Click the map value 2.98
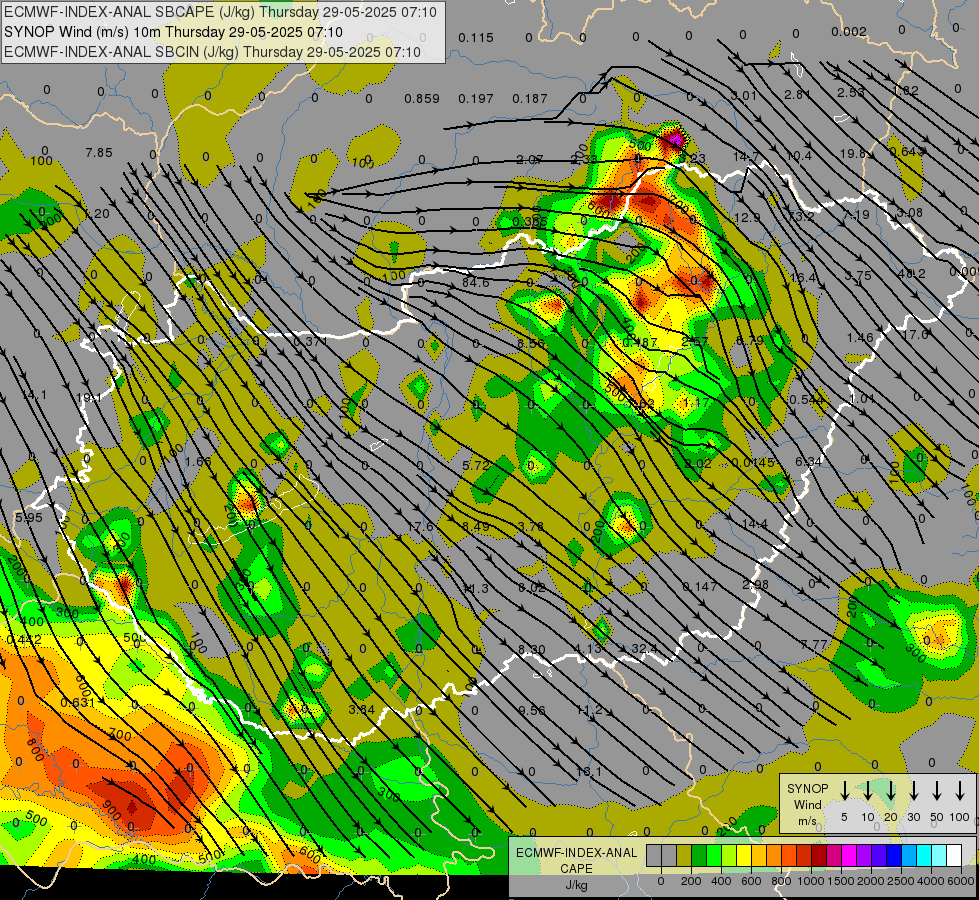Viewport: 979px width, 900px height. [755, 585]
